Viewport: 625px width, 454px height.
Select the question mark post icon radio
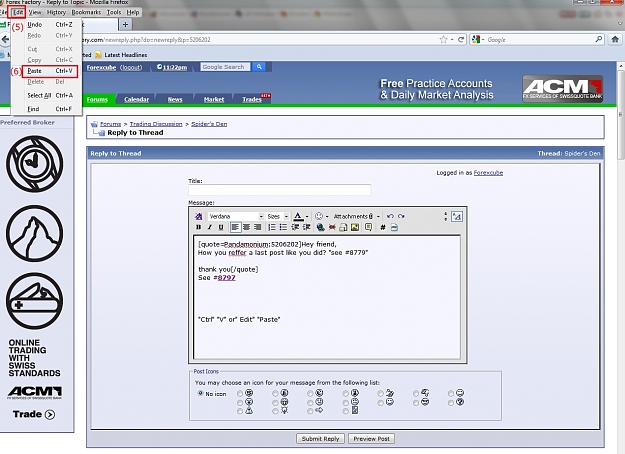pyautogui.click(x=450, y=403)
